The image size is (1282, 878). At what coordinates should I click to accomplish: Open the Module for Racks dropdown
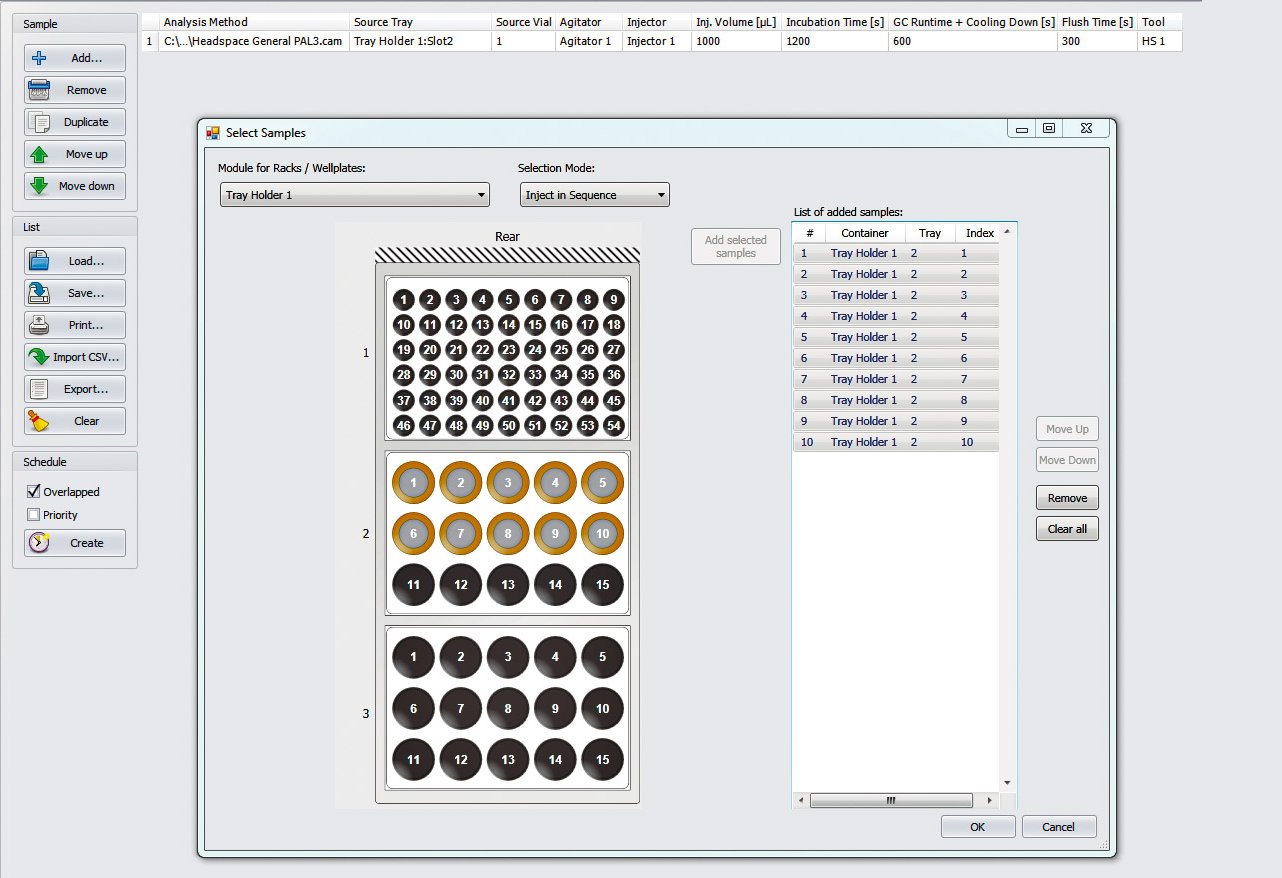354,195
